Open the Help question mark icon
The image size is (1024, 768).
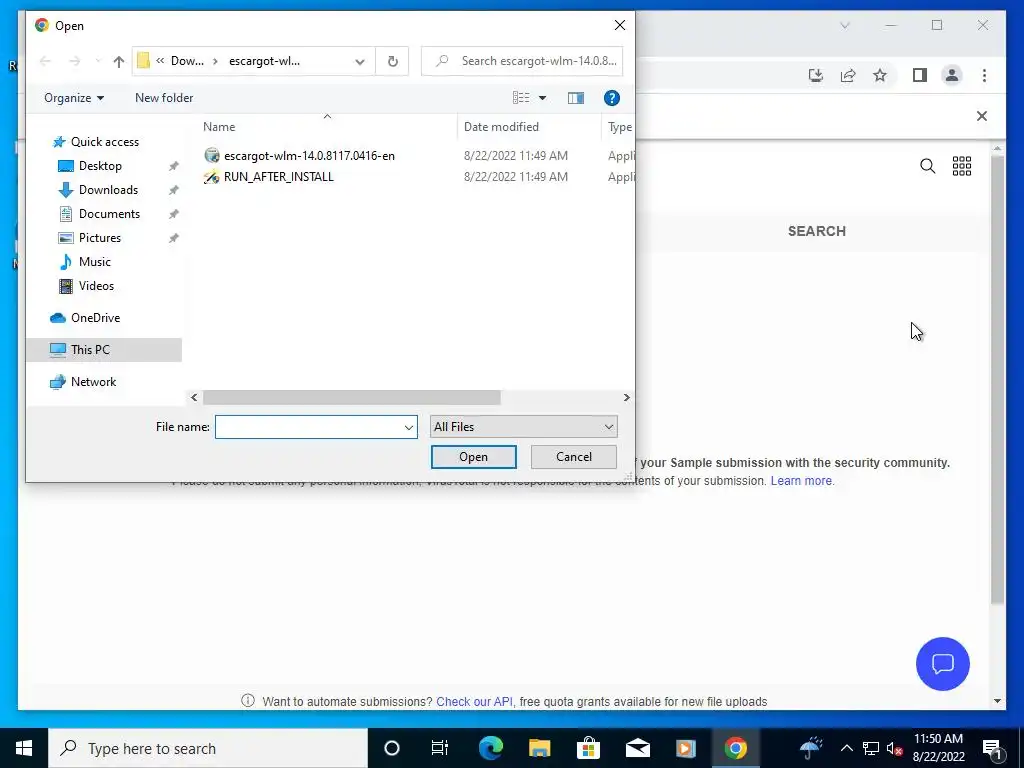(x=611, y=98)
